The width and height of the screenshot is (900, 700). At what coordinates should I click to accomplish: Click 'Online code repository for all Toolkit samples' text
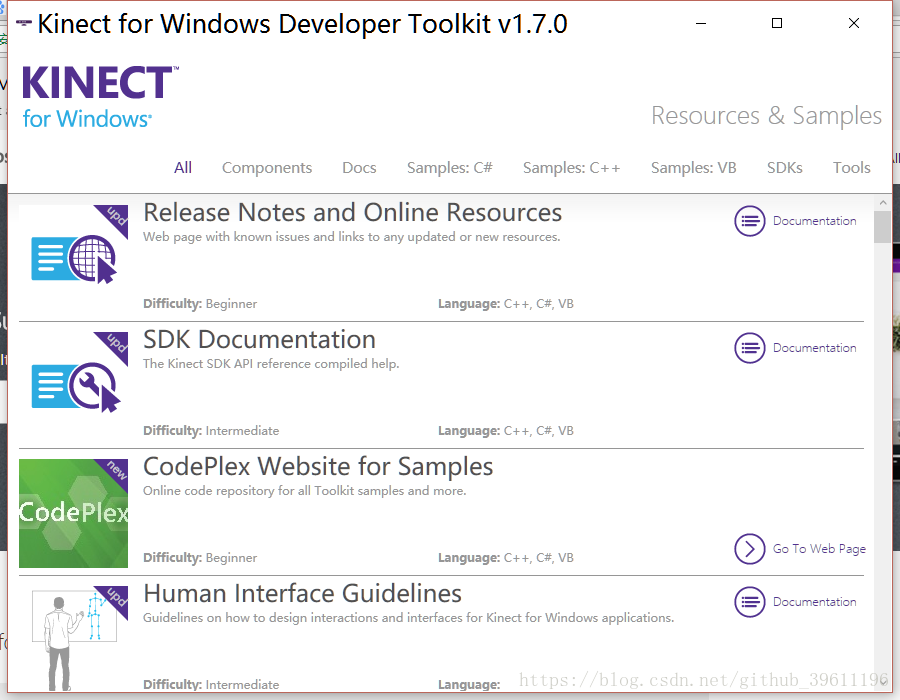coord(305,491)
